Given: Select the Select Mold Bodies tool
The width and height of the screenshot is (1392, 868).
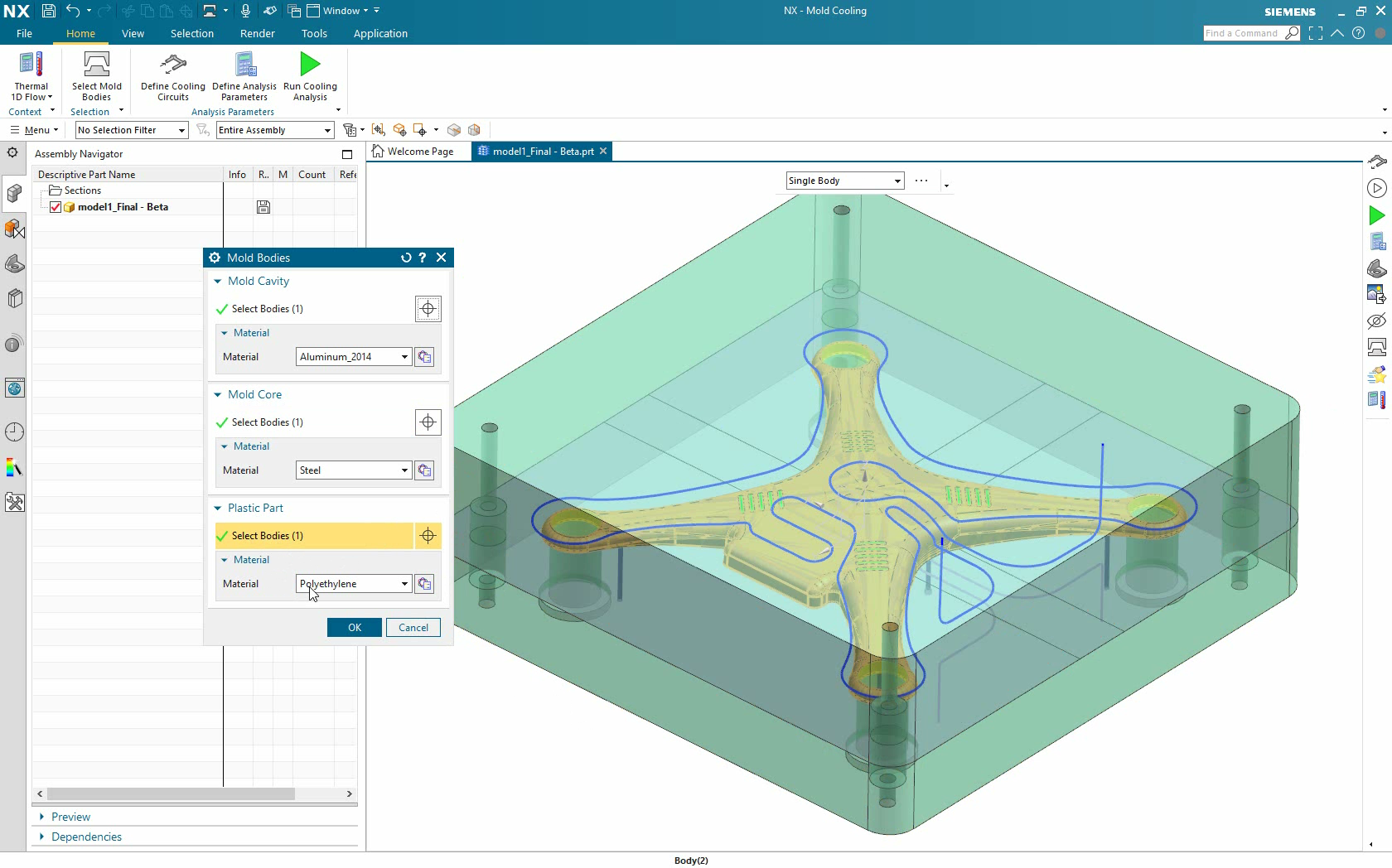Looking at the screenshot, I should click(x=96, y=75).
